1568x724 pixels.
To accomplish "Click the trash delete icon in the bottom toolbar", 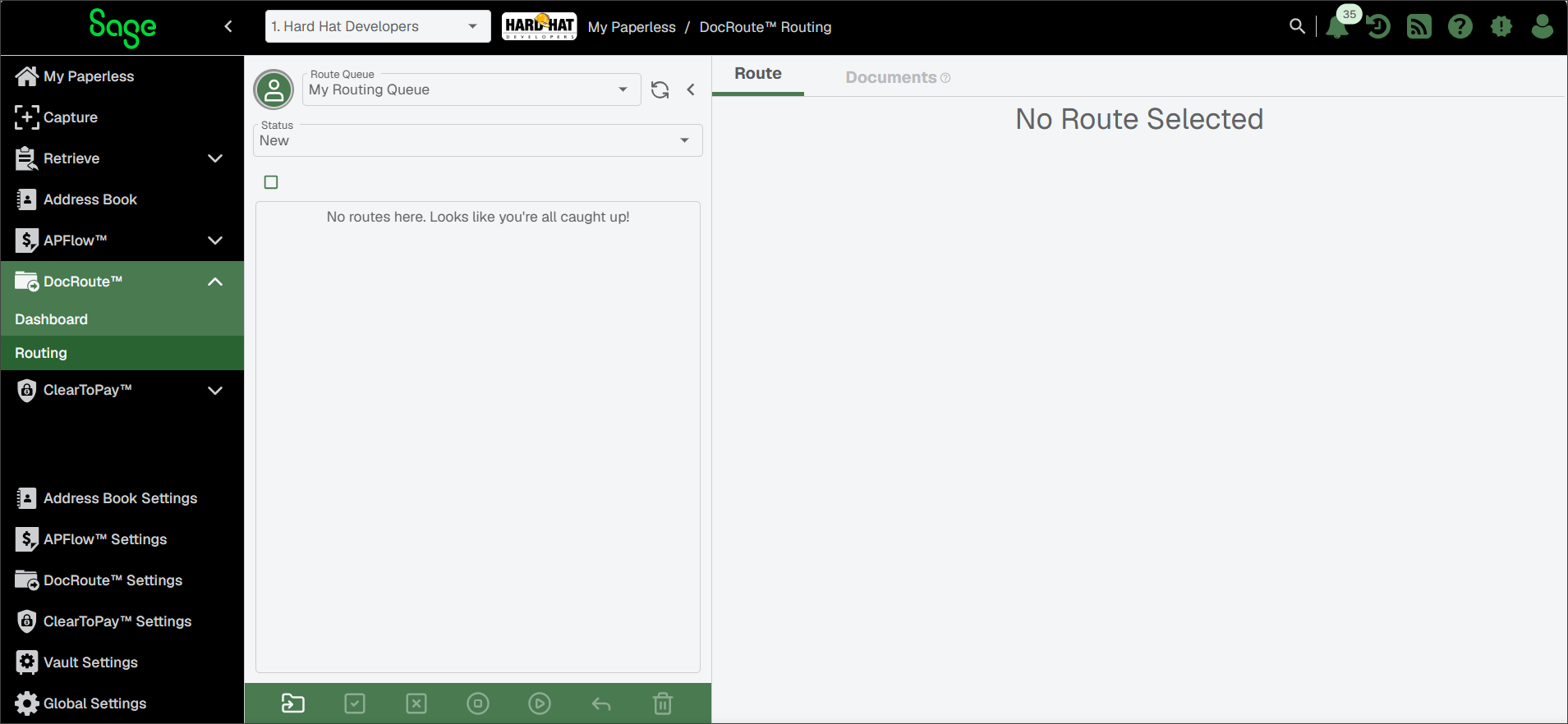I will pyautogui.click(x=663, y=703).
